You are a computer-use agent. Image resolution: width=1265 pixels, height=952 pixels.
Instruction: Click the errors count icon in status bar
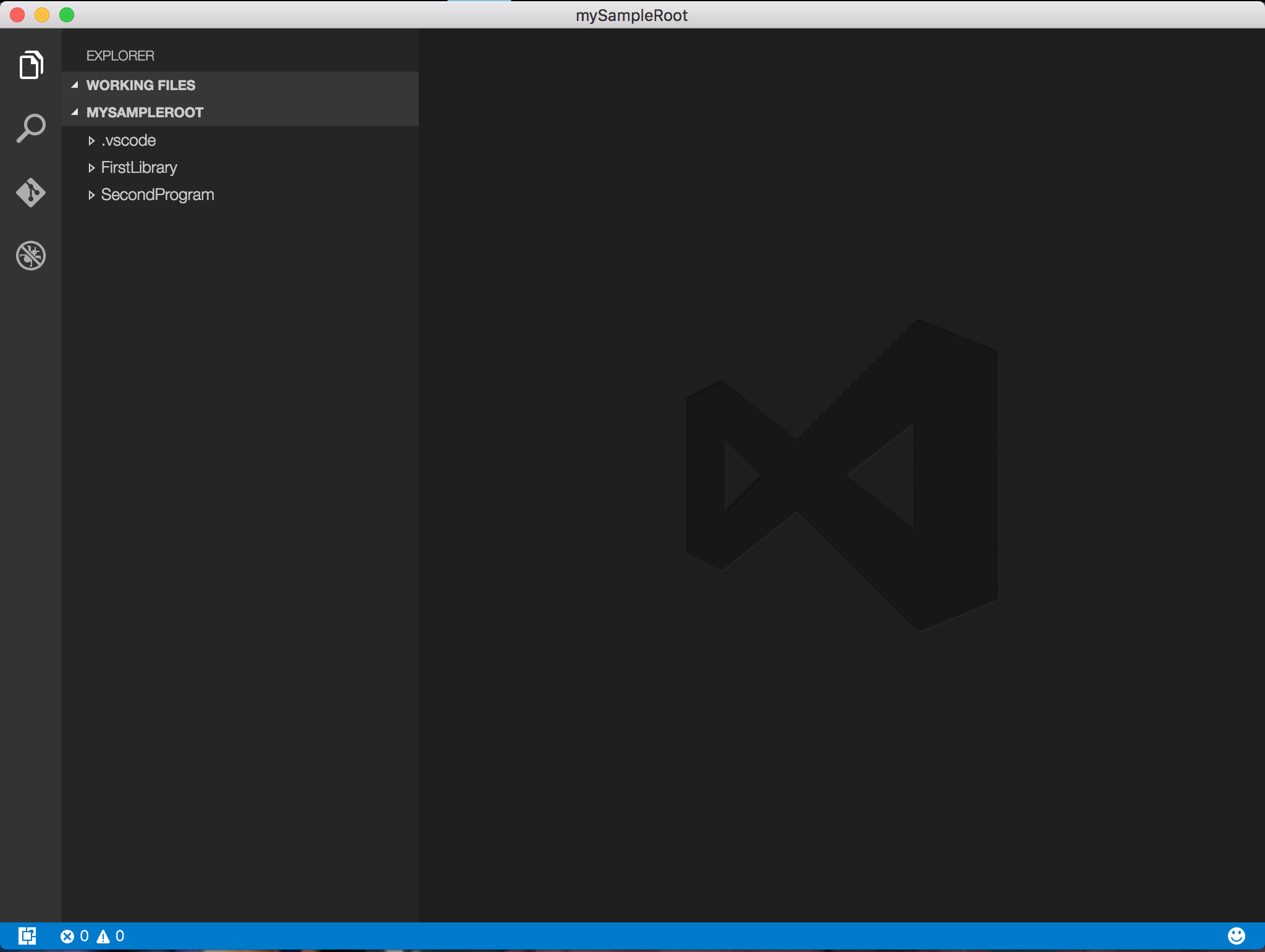[67, 937]
